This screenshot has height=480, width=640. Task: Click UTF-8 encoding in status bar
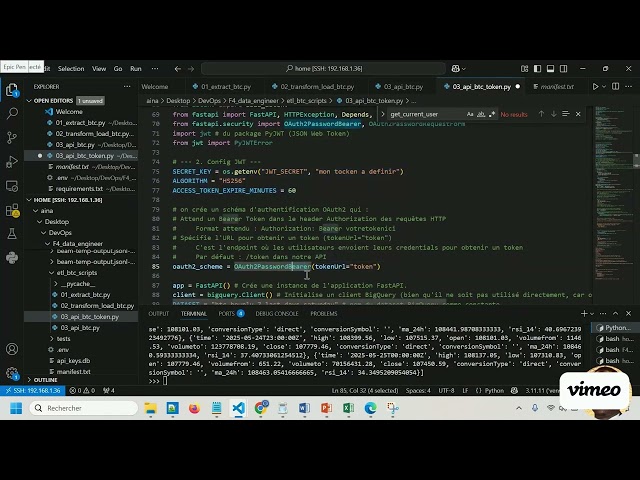point(446,391)
